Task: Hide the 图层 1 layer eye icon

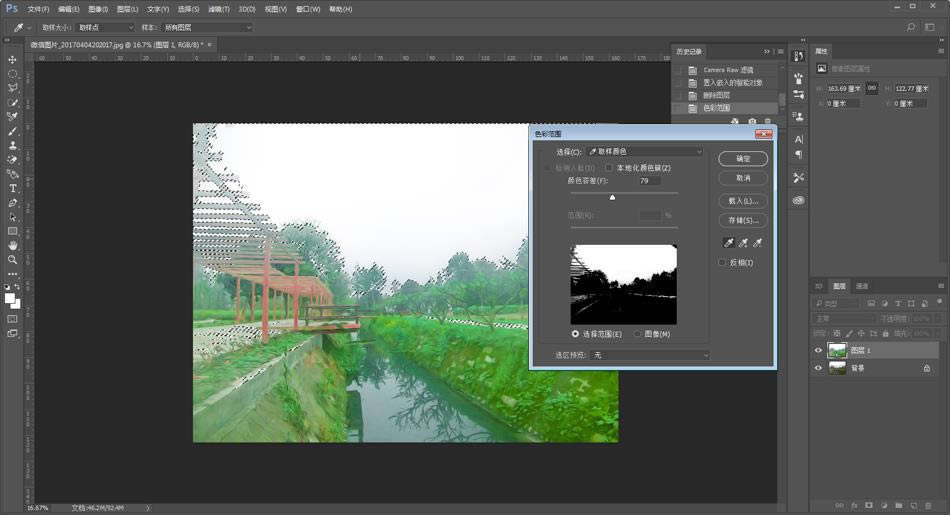Action: point(818,350)
